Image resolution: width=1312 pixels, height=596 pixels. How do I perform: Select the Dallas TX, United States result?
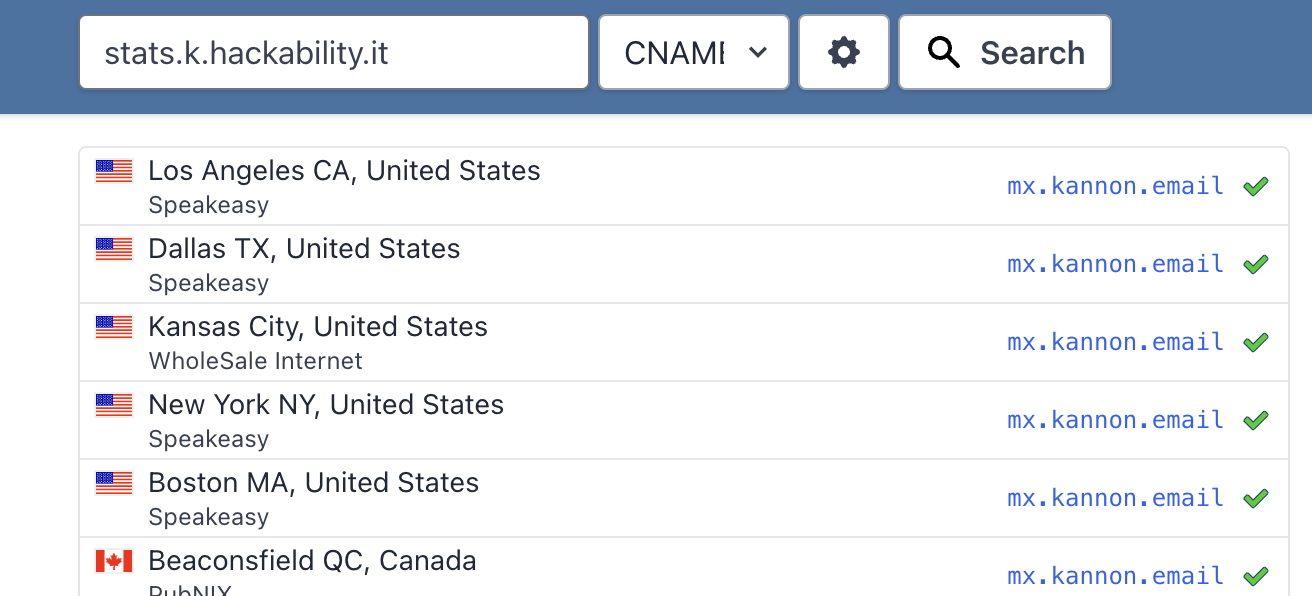click(304, 249)
